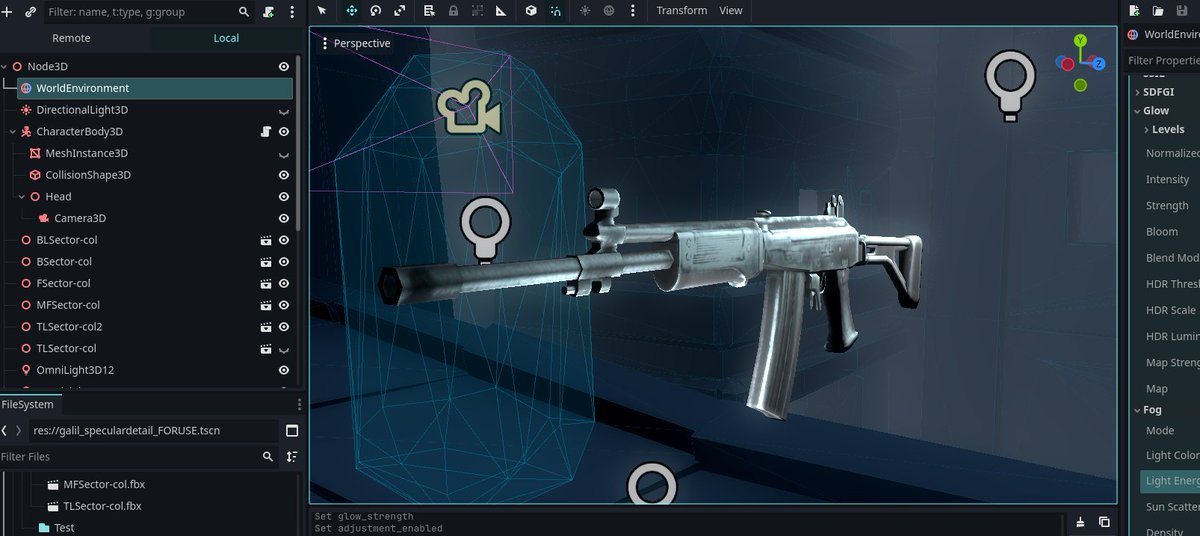Select the Test folder
The width and height of the screenshot is (1200, 536).
coord(64,528)
